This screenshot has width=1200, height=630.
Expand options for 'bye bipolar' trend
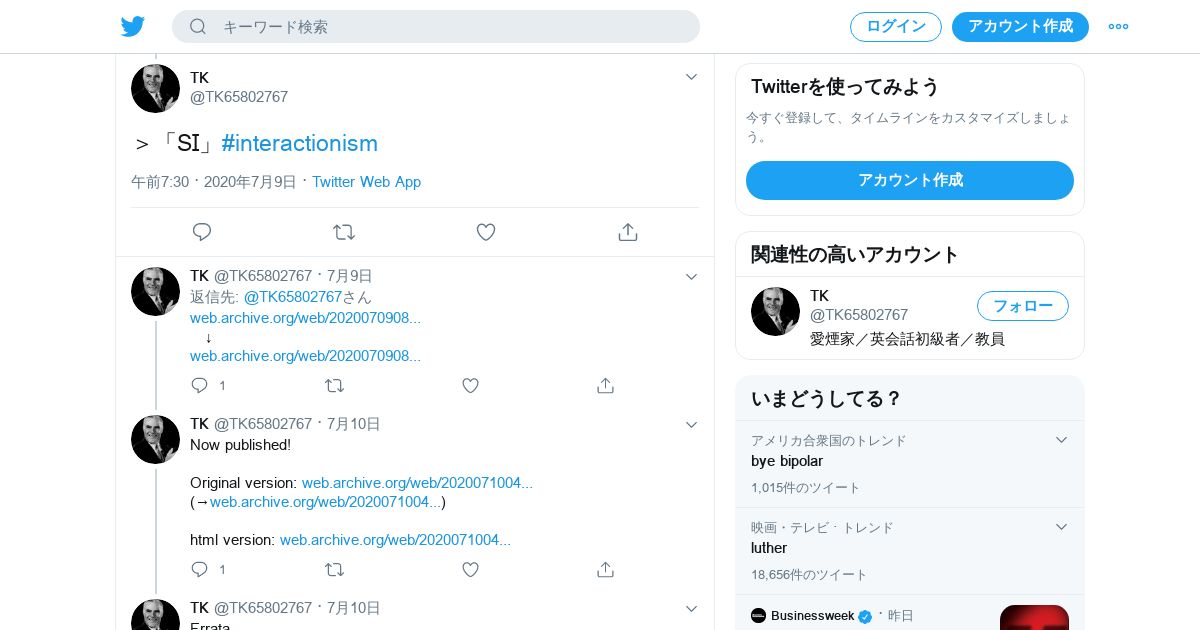(x=1061, y=440)
